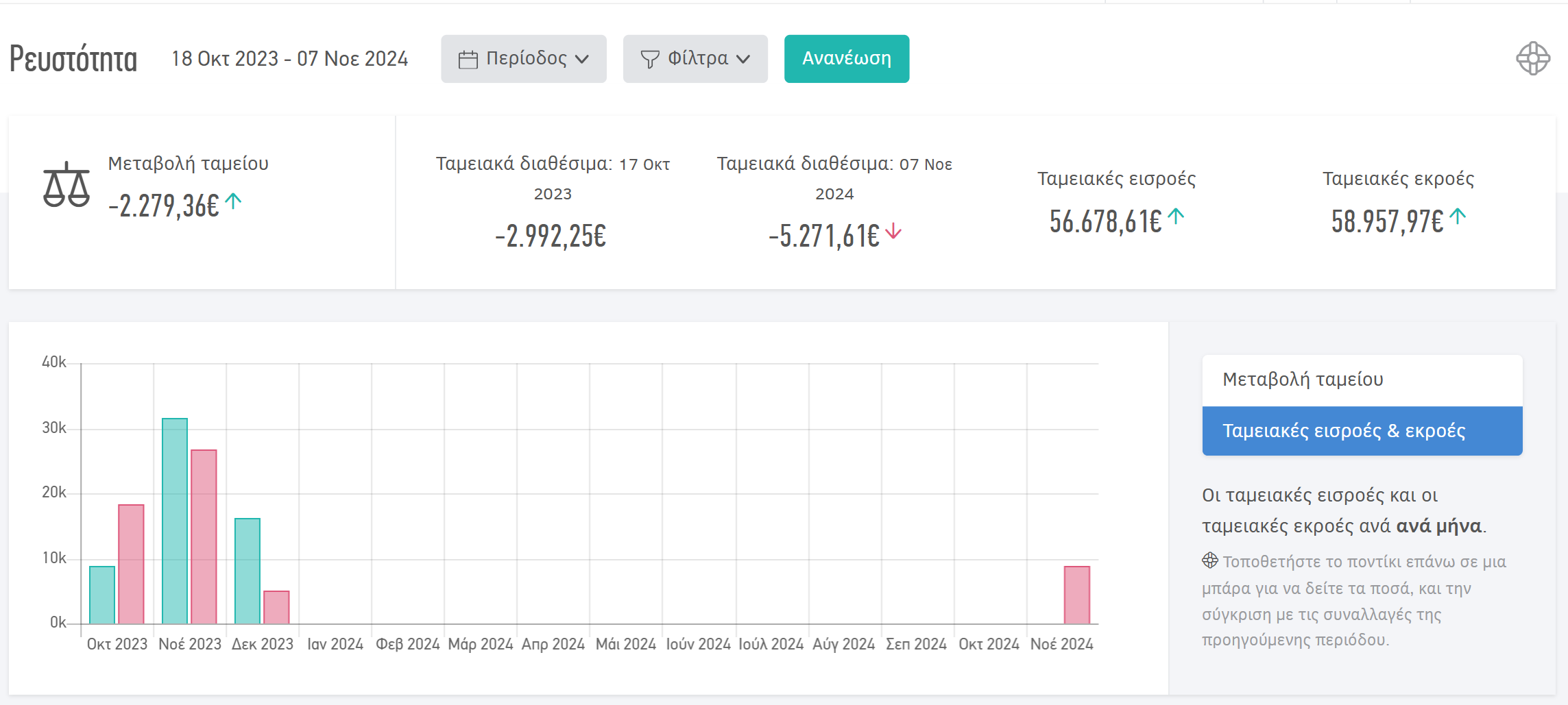Click the help lifebuoy icon at top right

[1532, 58]
